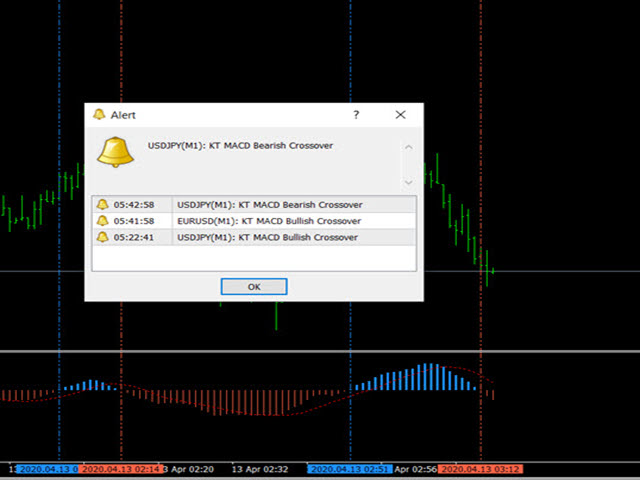Image resolution: width=640 pixels, height=480 pixels.
Task: Click the 05:42:58 time cell
Action: click(134, 204)
